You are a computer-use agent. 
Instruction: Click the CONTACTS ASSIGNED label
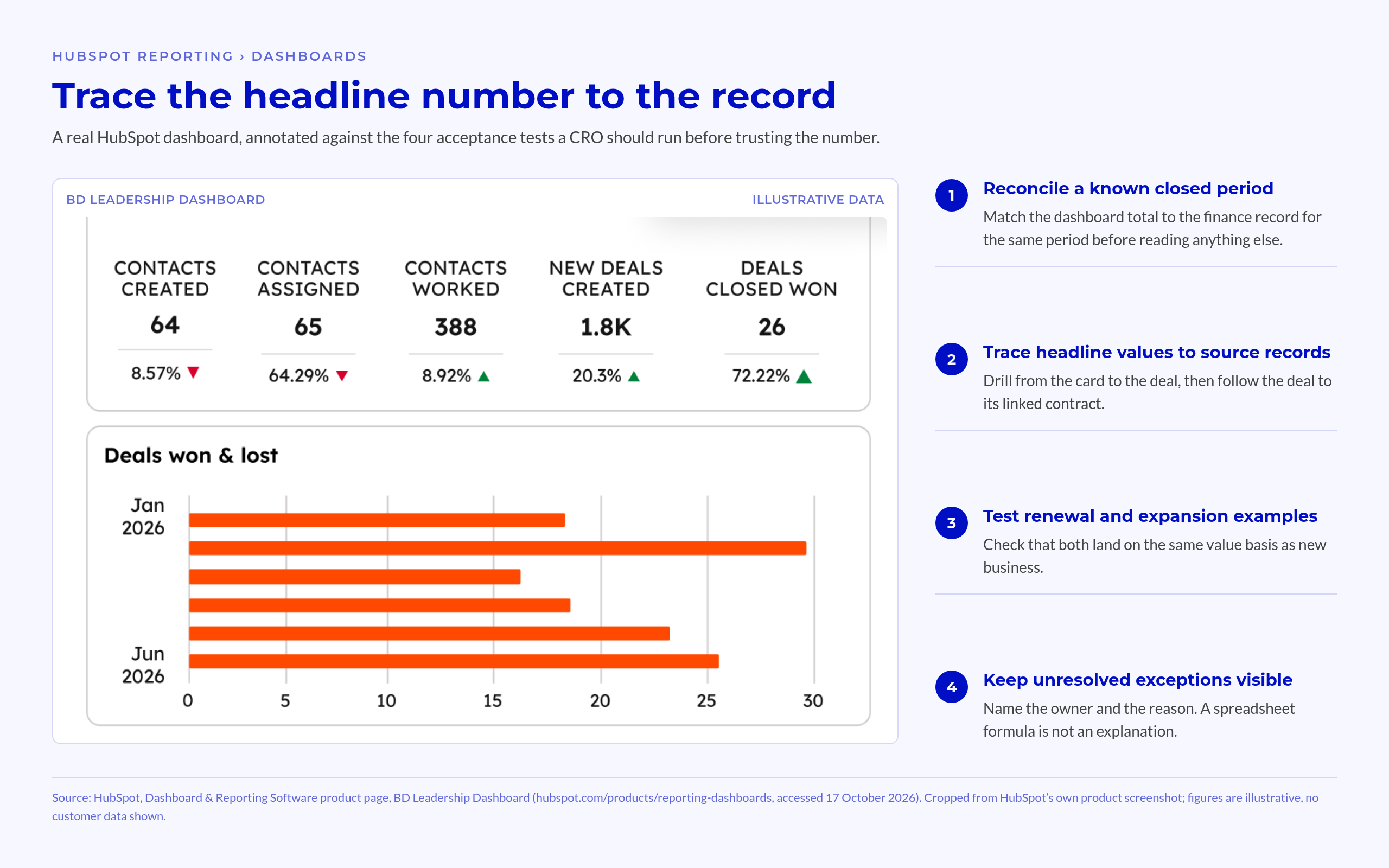click(x=308, y=278)
